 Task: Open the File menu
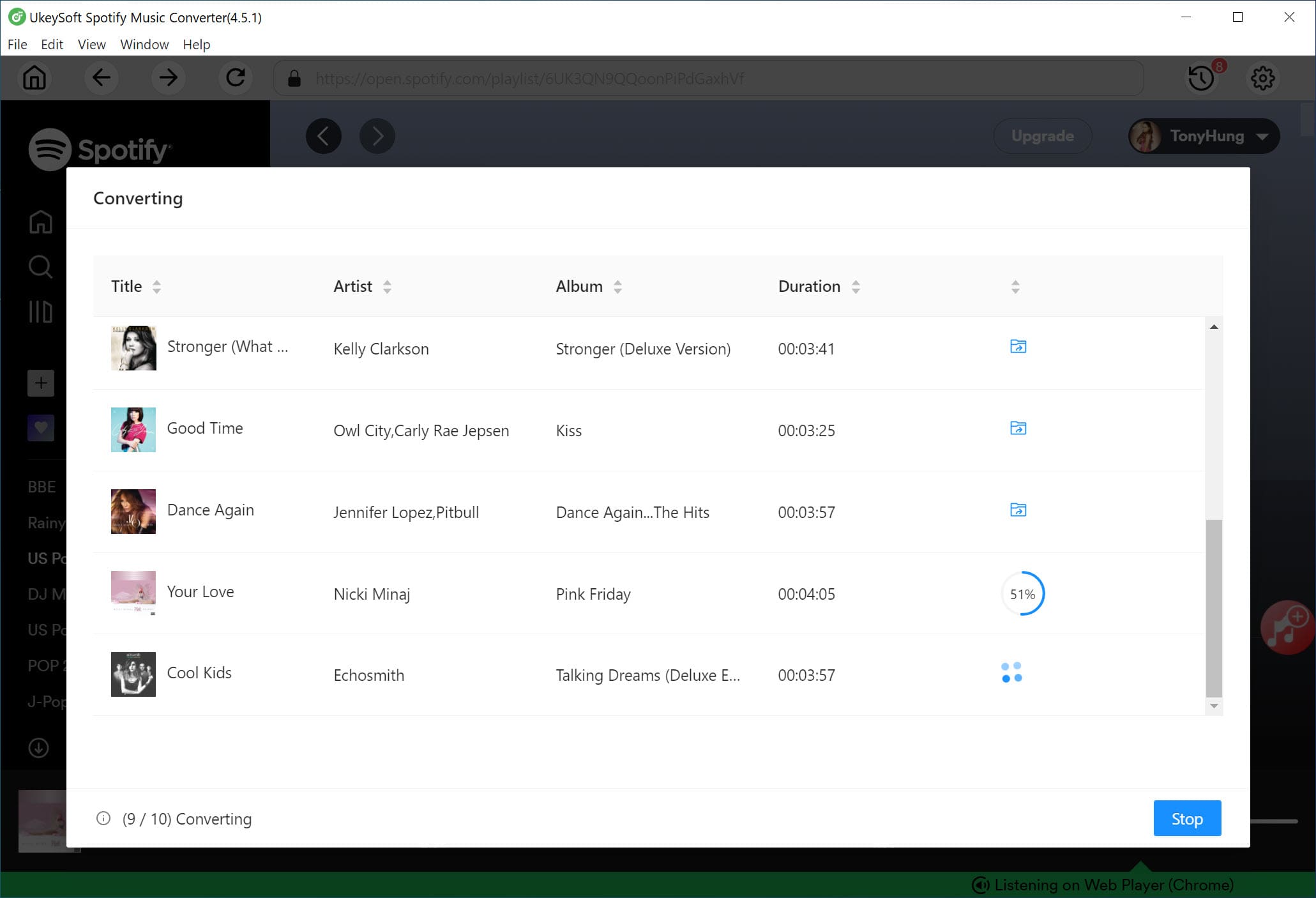17,44
